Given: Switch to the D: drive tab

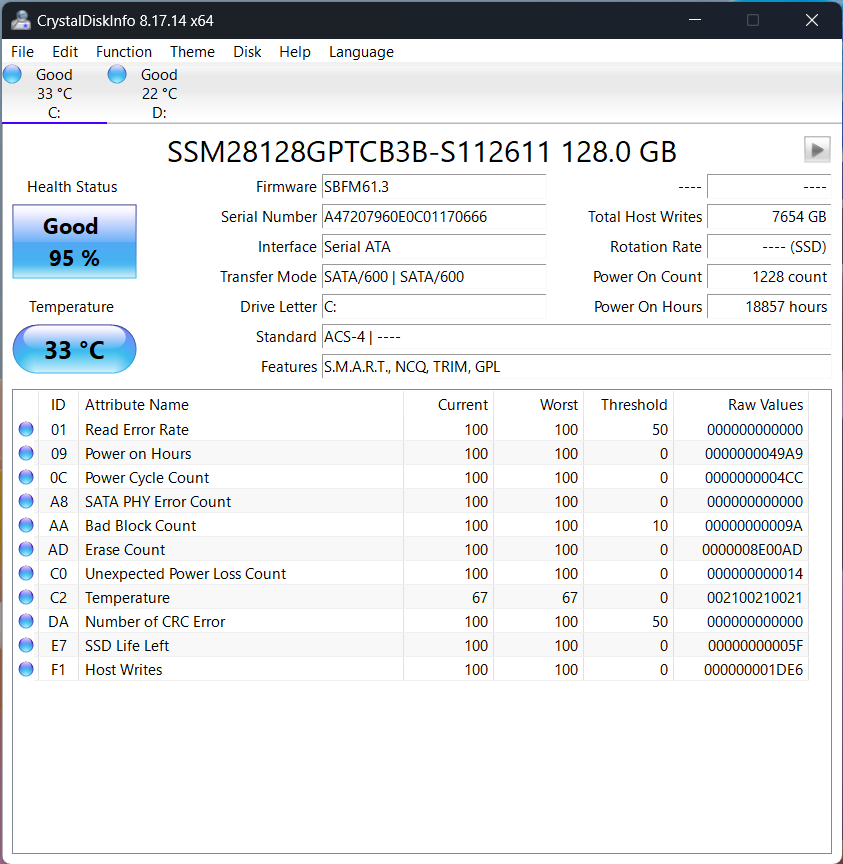Looking at the screenshot, I should point(158,90).
